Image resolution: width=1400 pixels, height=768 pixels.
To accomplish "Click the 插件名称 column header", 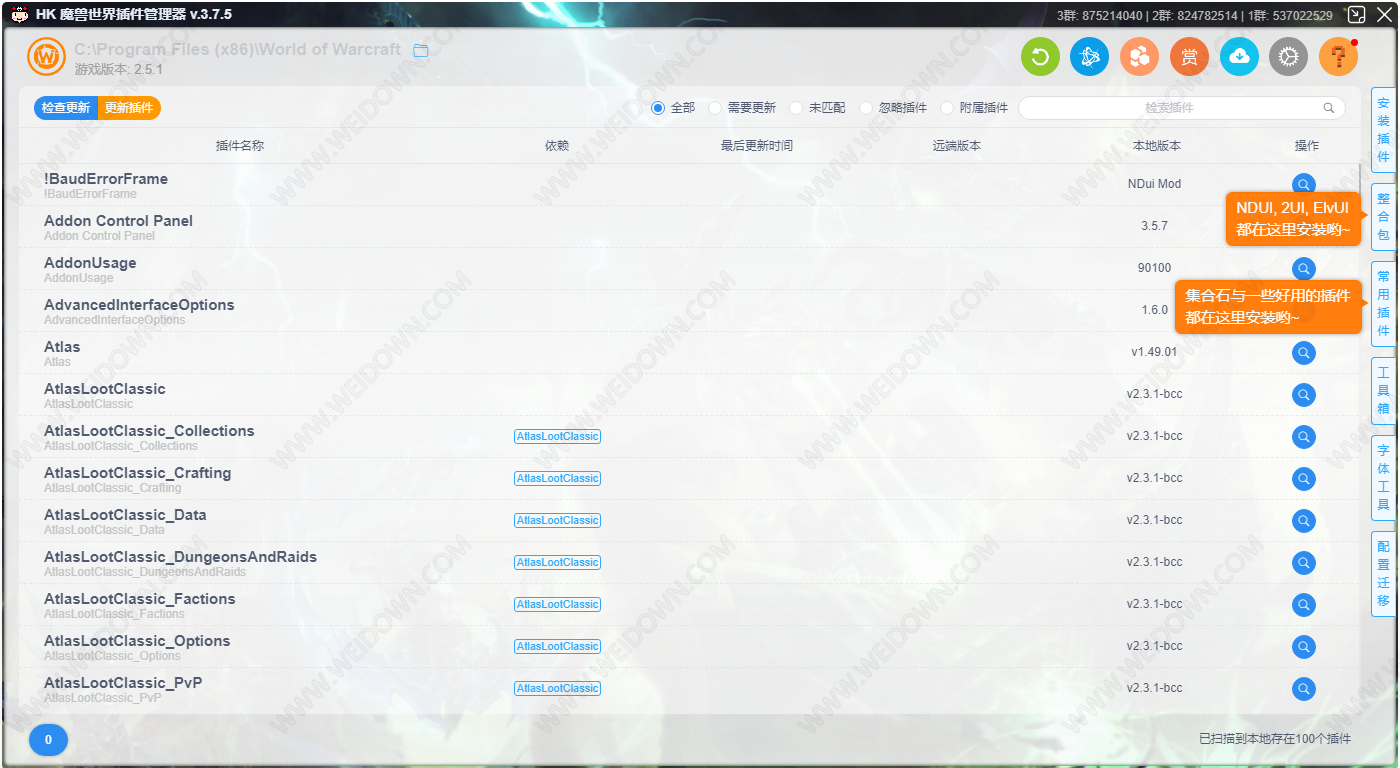I will [240, 146].
